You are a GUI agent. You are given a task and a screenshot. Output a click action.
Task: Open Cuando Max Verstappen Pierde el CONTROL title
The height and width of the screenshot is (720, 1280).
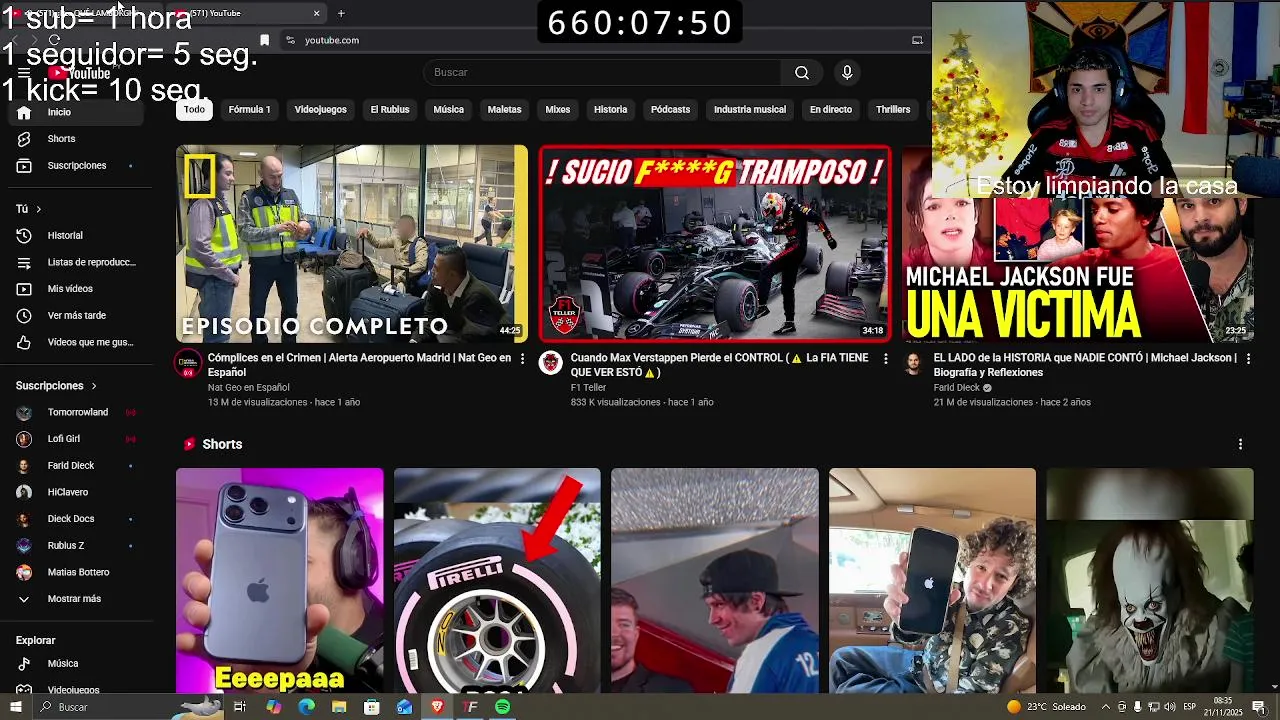pos(719,365)
